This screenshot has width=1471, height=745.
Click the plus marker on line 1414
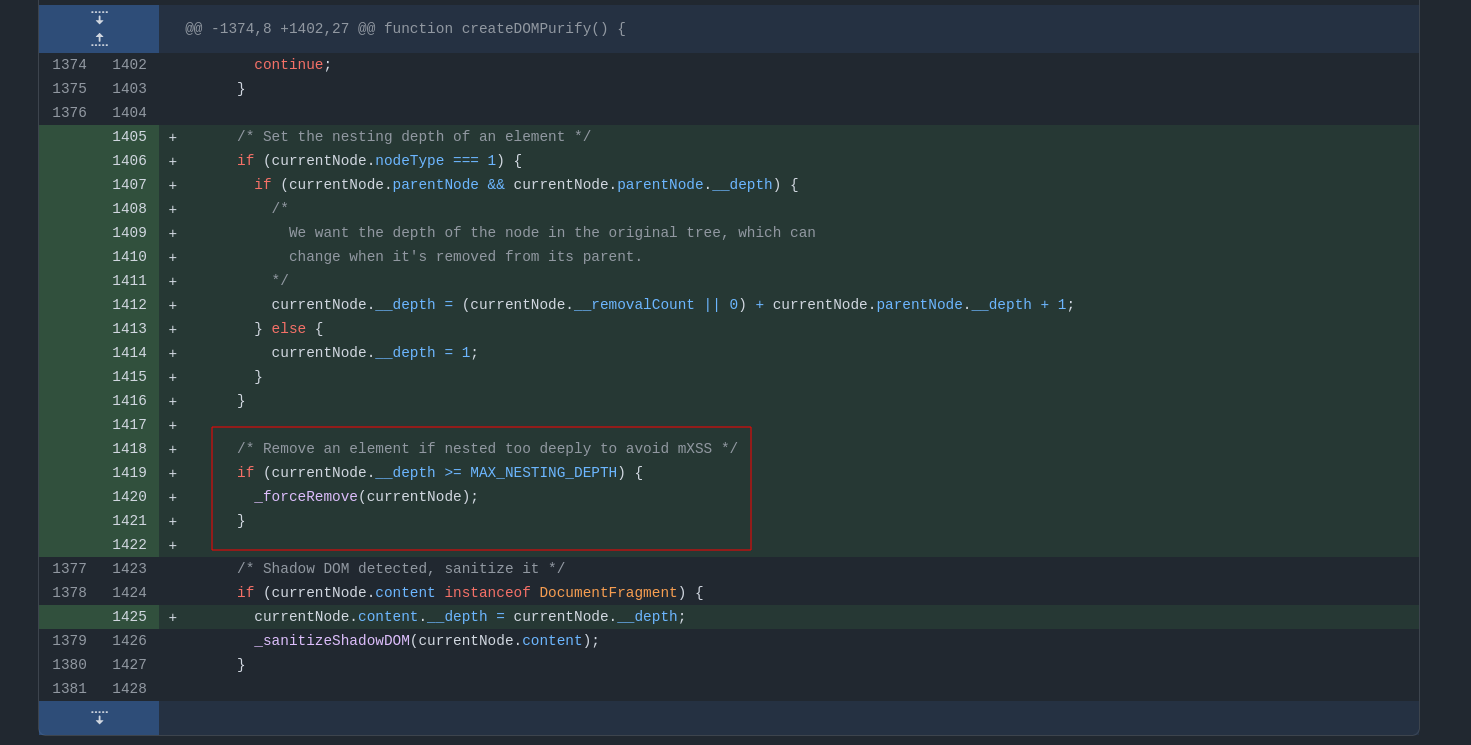pyautogui.click(x=172, y=352)
